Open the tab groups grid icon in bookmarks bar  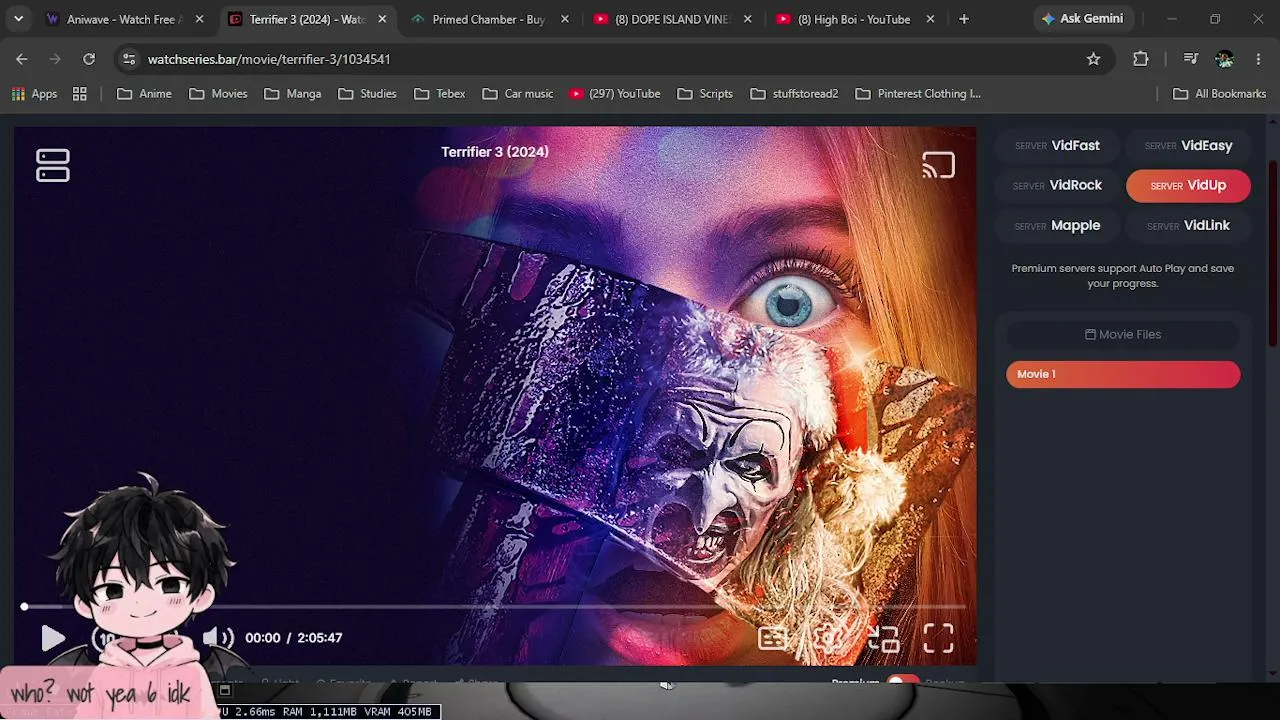click(x=80, y=94)
